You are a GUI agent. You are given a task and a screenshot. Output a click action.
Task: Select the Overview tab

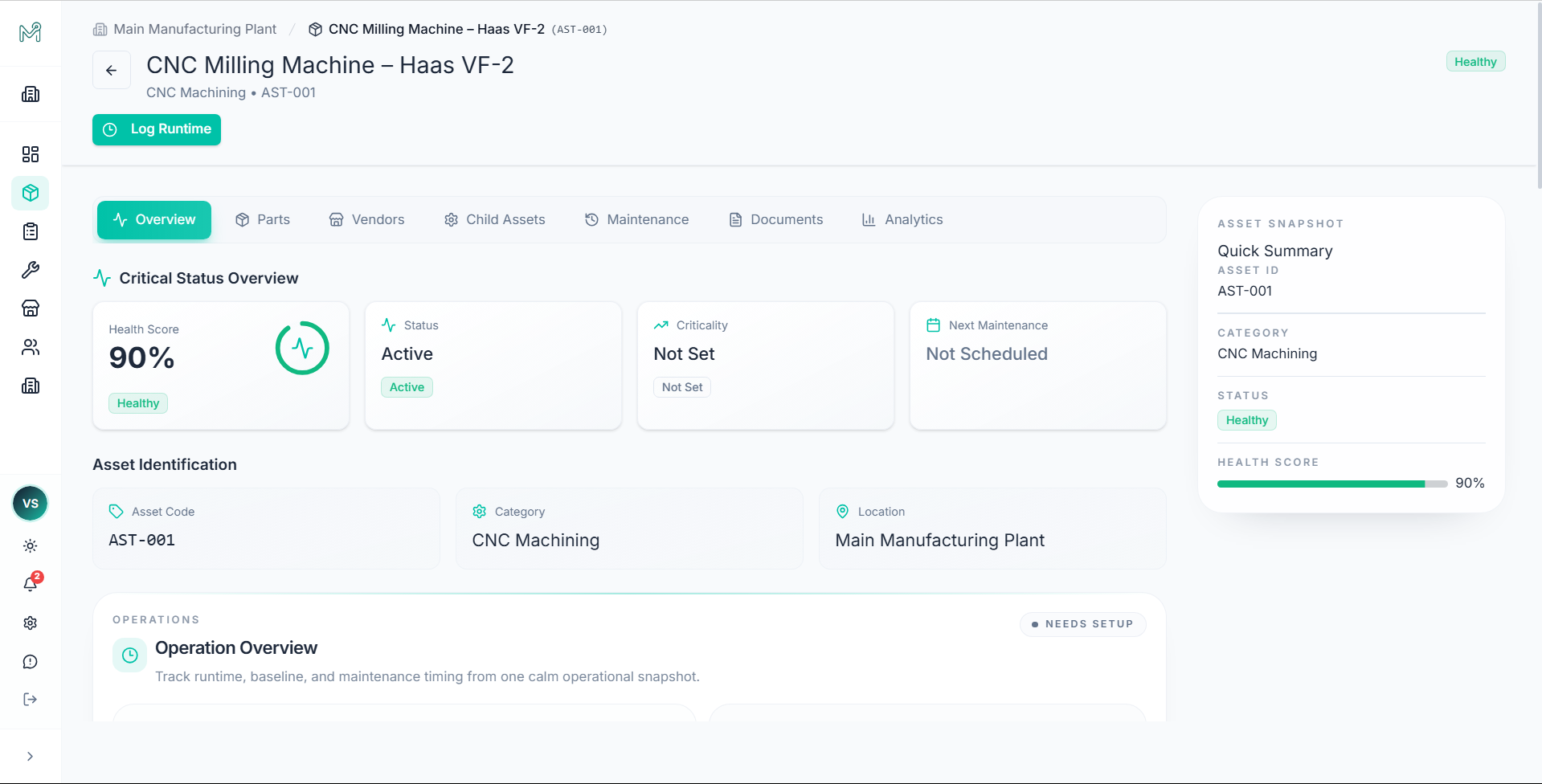pos(154,220)
